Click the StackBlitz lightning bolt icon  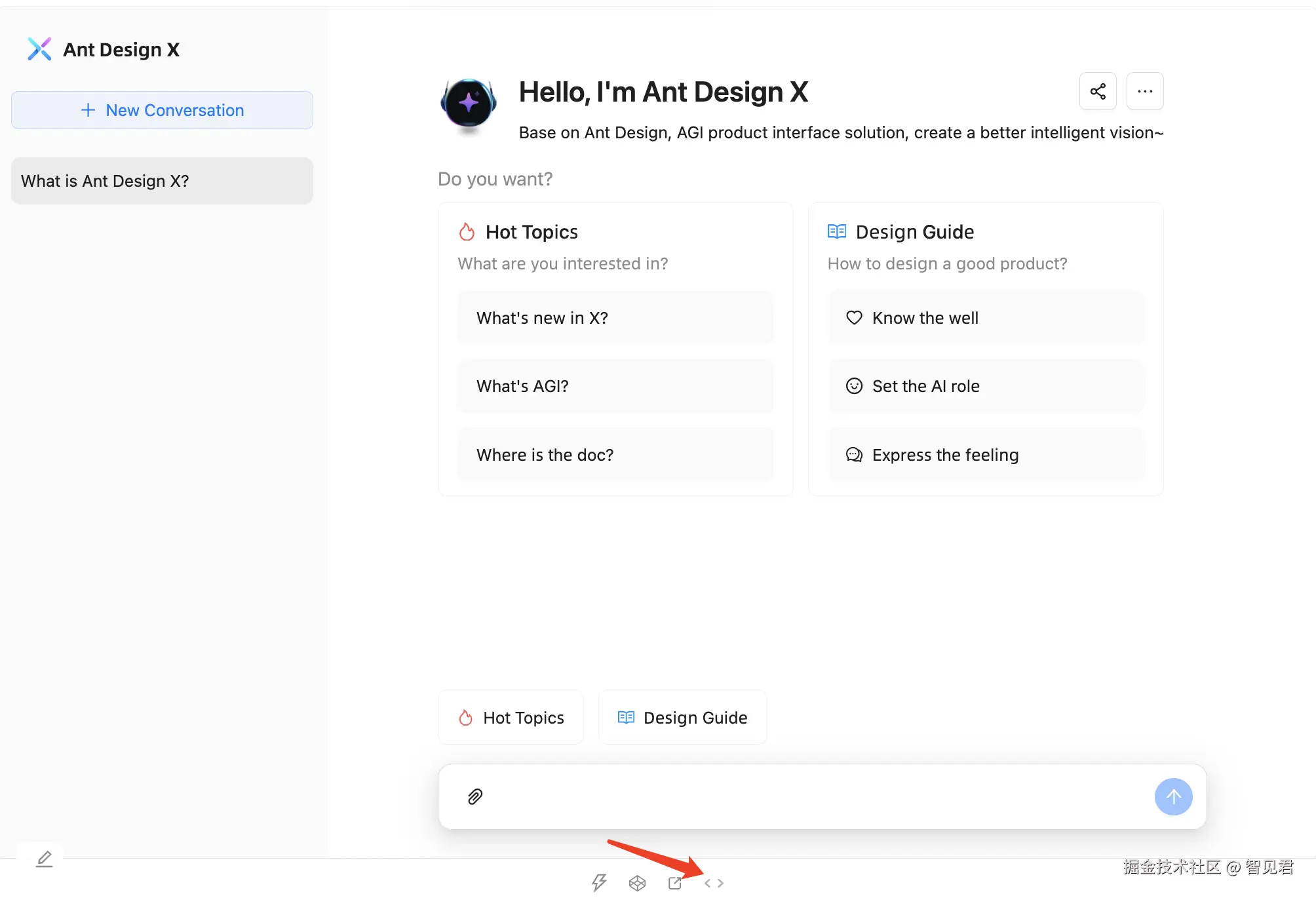599,883
